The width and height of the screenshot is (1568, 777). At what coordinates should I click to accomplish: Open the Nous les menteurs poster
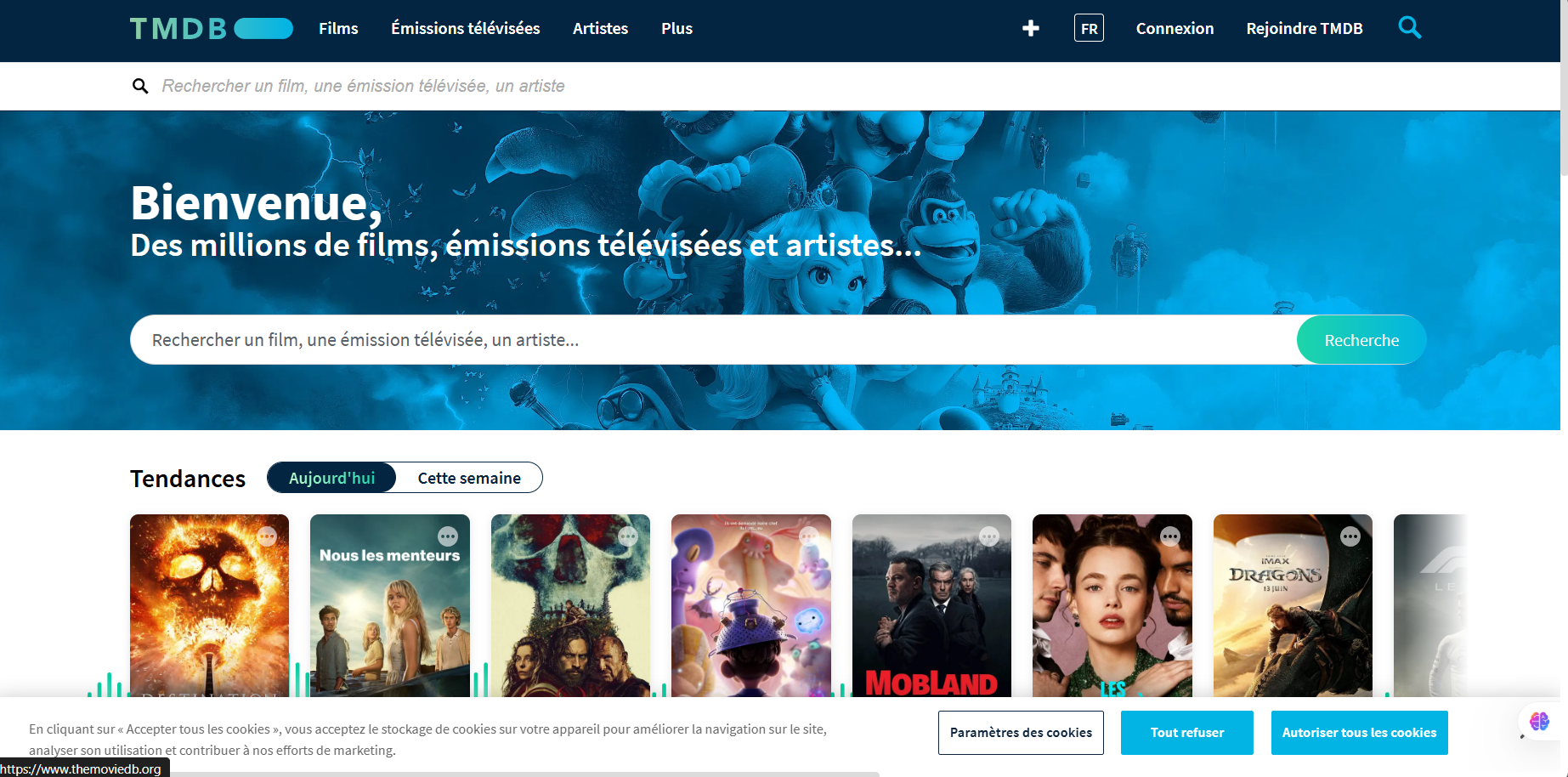click(x=389, y=605)
